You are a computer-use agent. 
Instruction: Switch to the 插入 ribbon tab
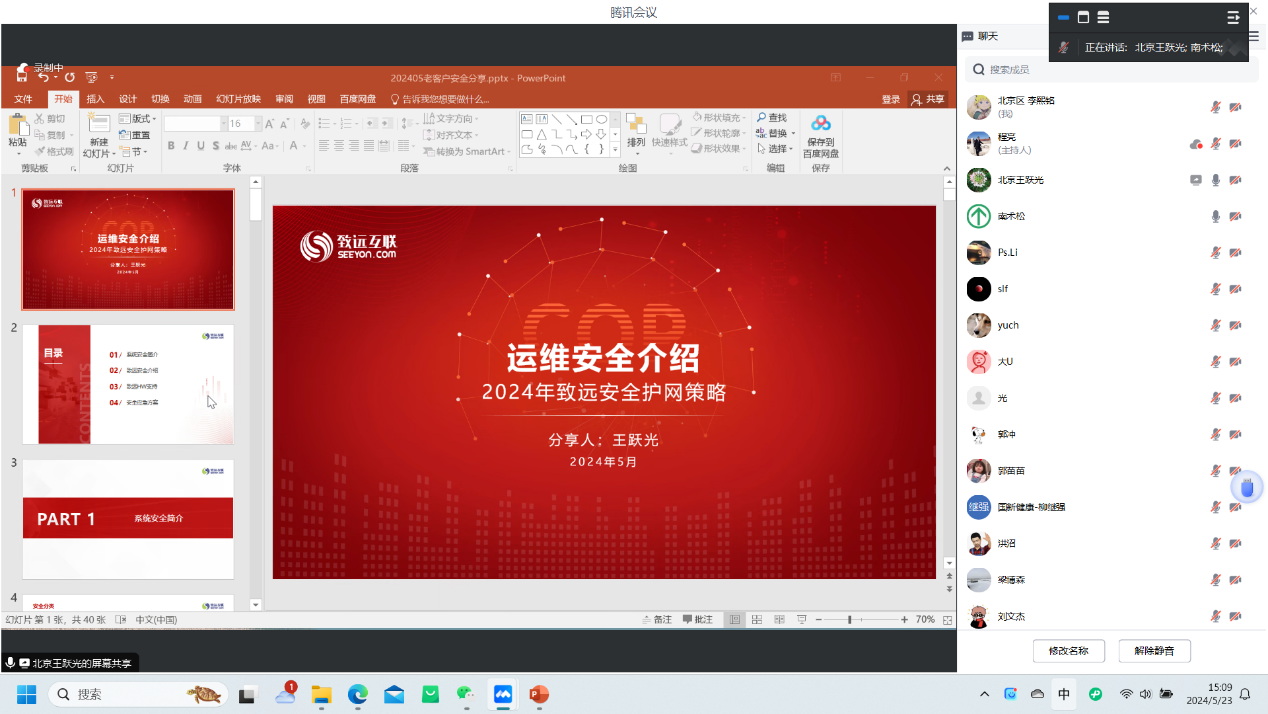pyautogui.click(x=95, y=99)
